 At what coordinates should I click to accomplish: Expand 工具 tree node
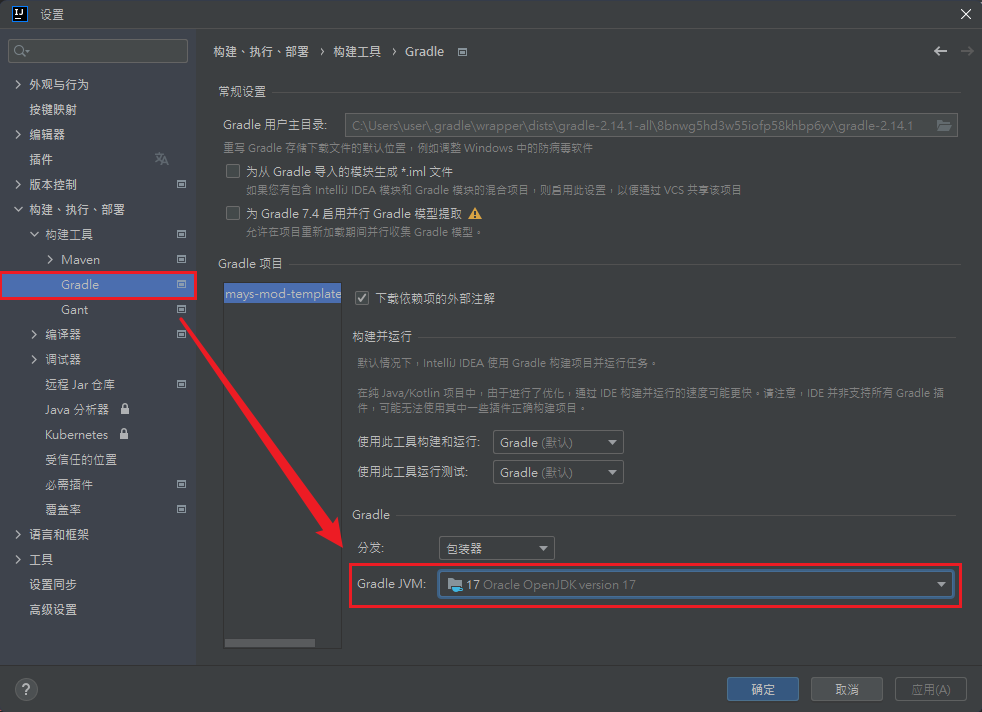18,559
